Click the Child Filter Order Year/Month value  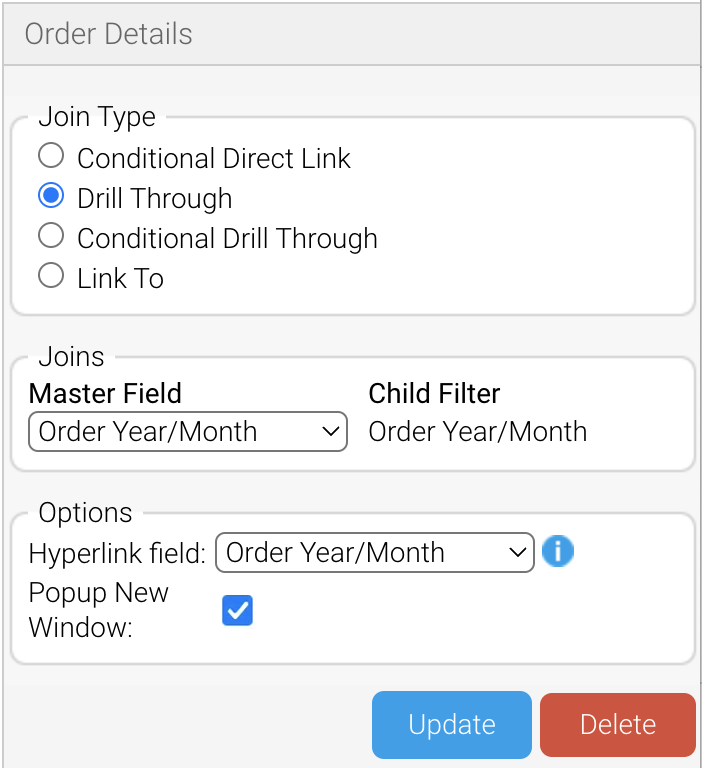478,432
